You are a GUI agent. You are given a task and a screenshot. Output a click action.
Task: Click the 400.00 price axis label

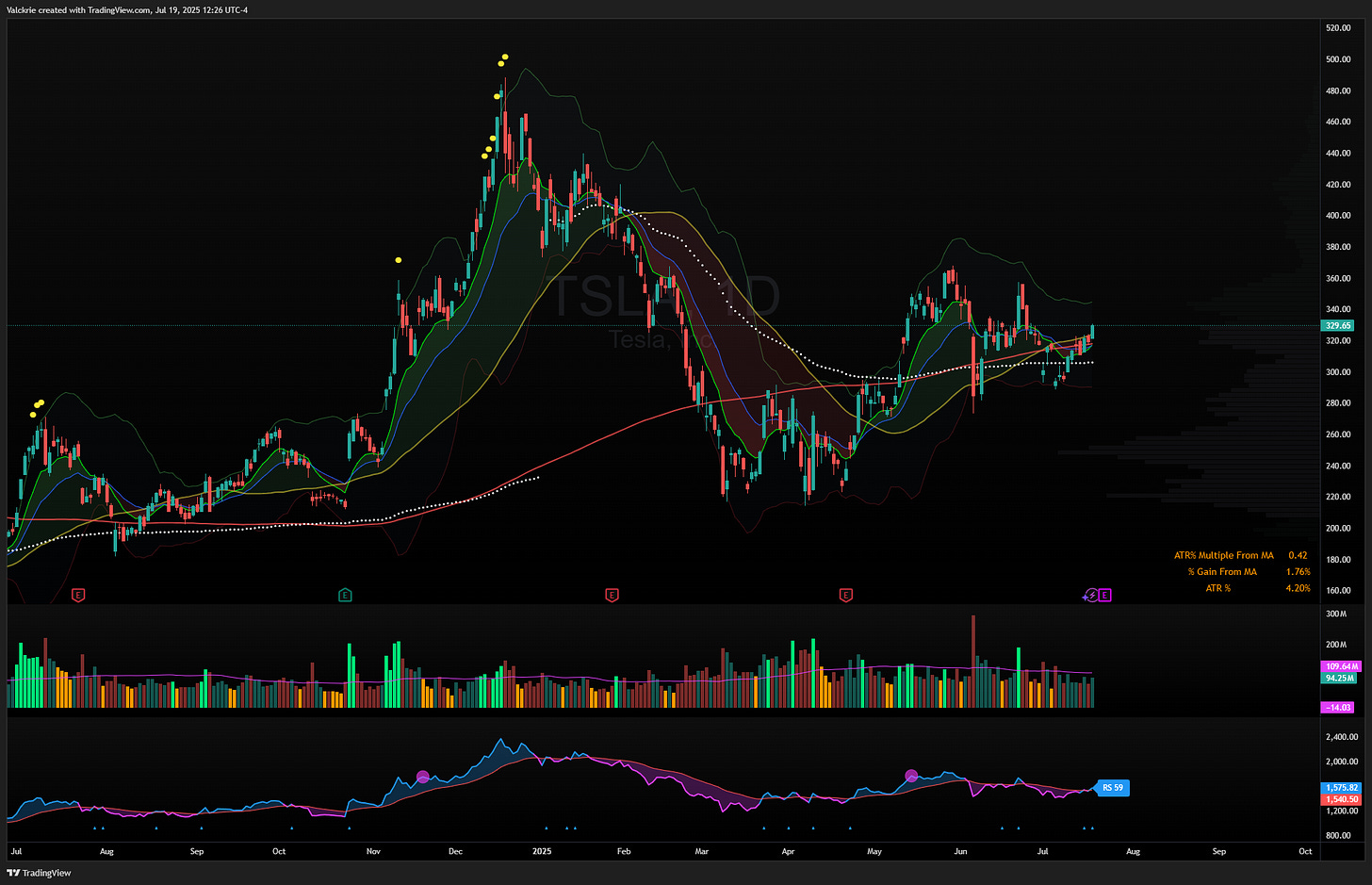(1338, 216)
